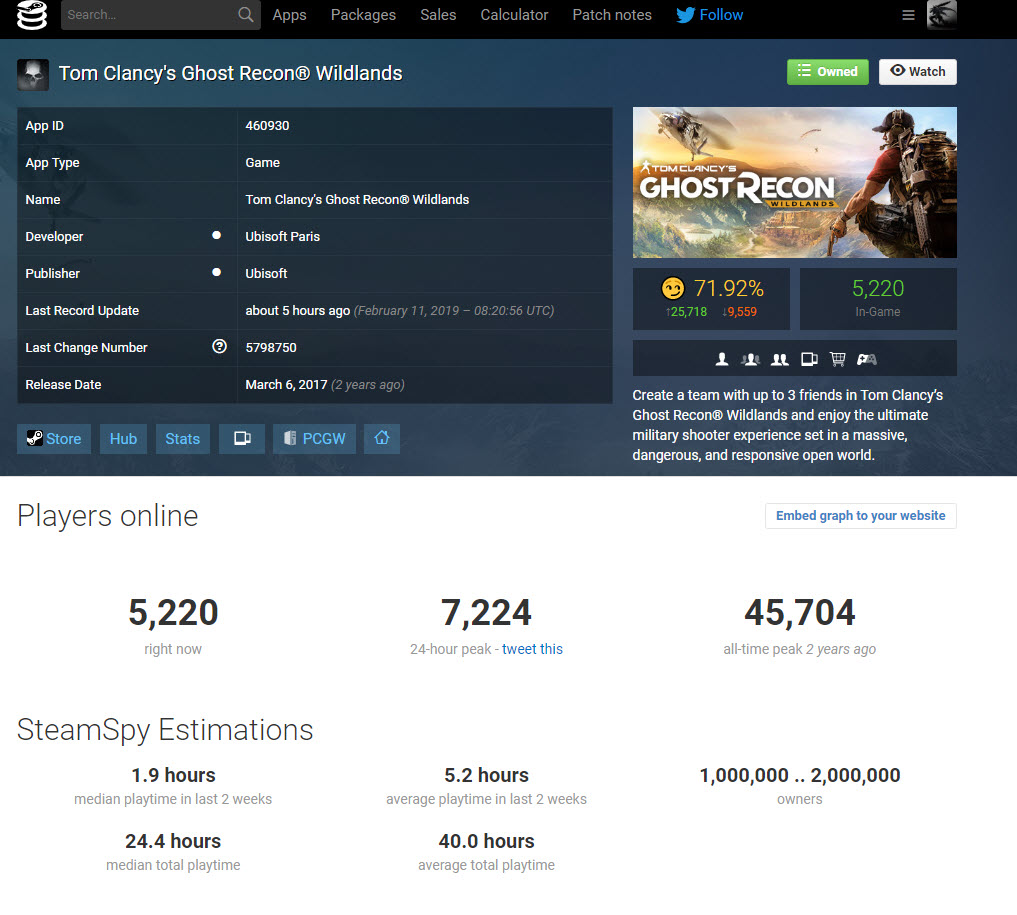
Task: Open the home website icon button
Action: 382,439
